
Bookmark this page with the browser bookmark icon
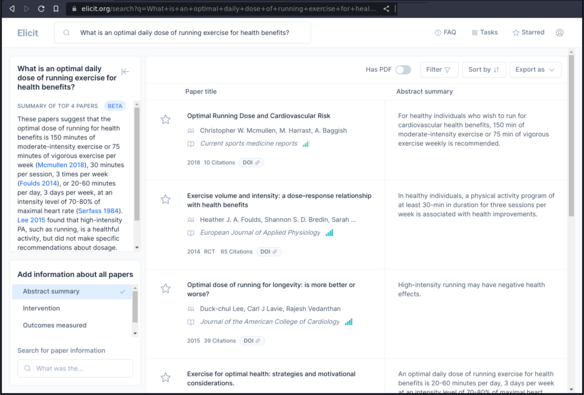point(56,9)
